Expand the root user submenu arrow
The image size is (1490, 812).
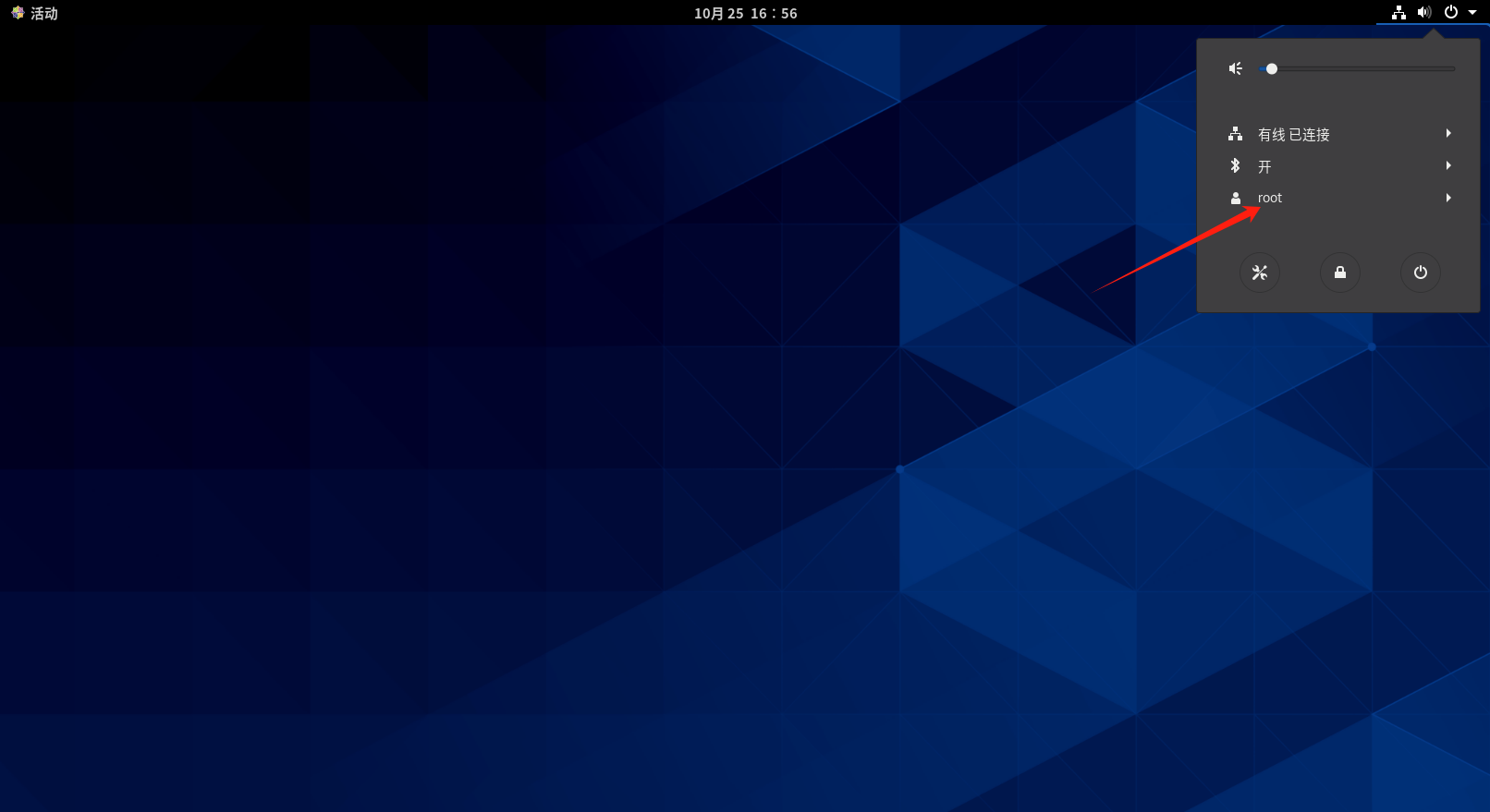coord(1448,198)
